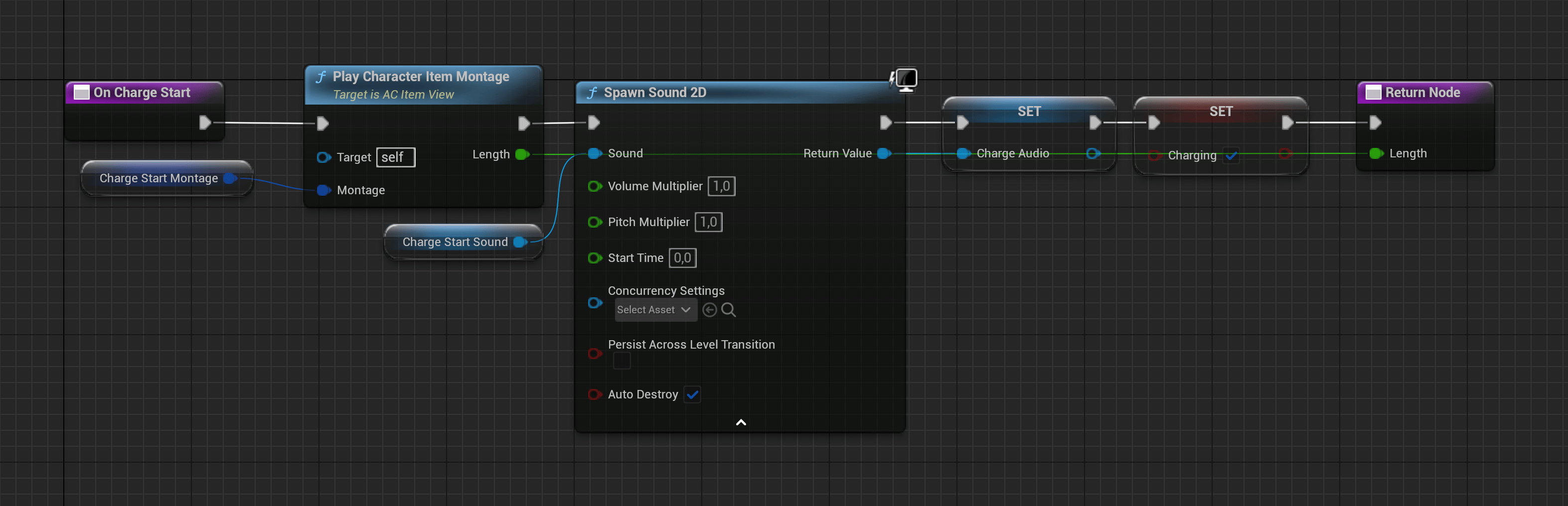Click Pitch Multiplier value field
This screenshot has width=1568, height=506.
[x=709, y=222]
